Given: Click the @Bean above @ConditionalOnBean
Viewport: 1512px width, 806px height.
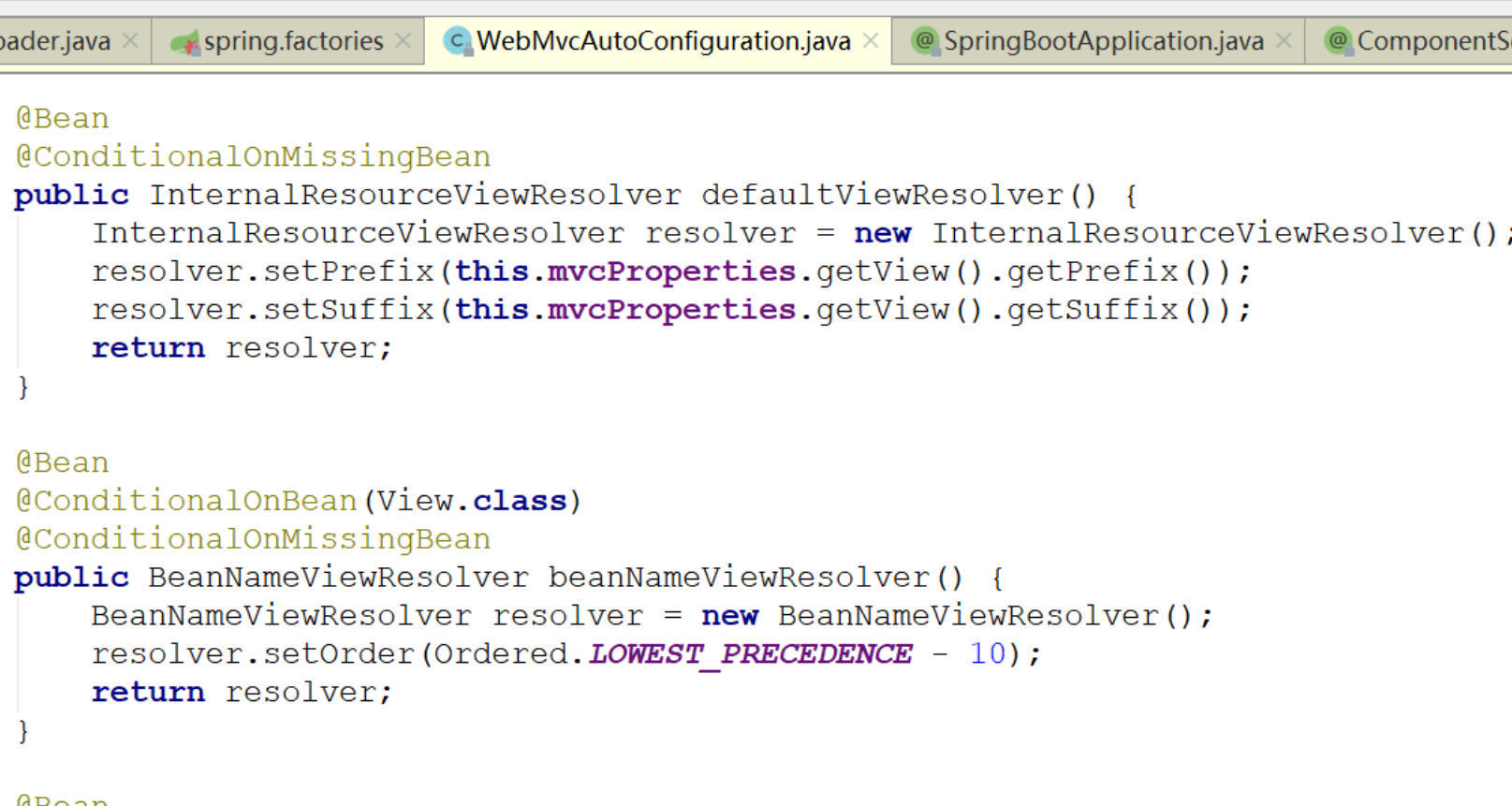Looking at the screenshot, I should tap(62, 463).
